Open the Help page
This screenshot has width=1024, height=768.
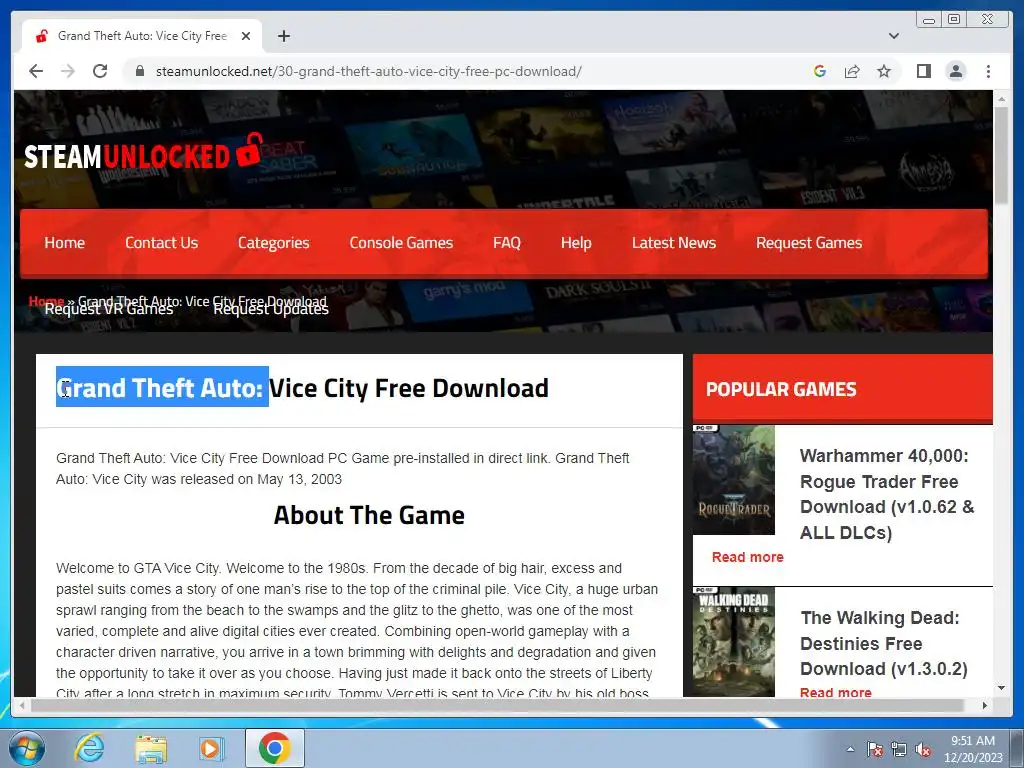click(576, 243)
